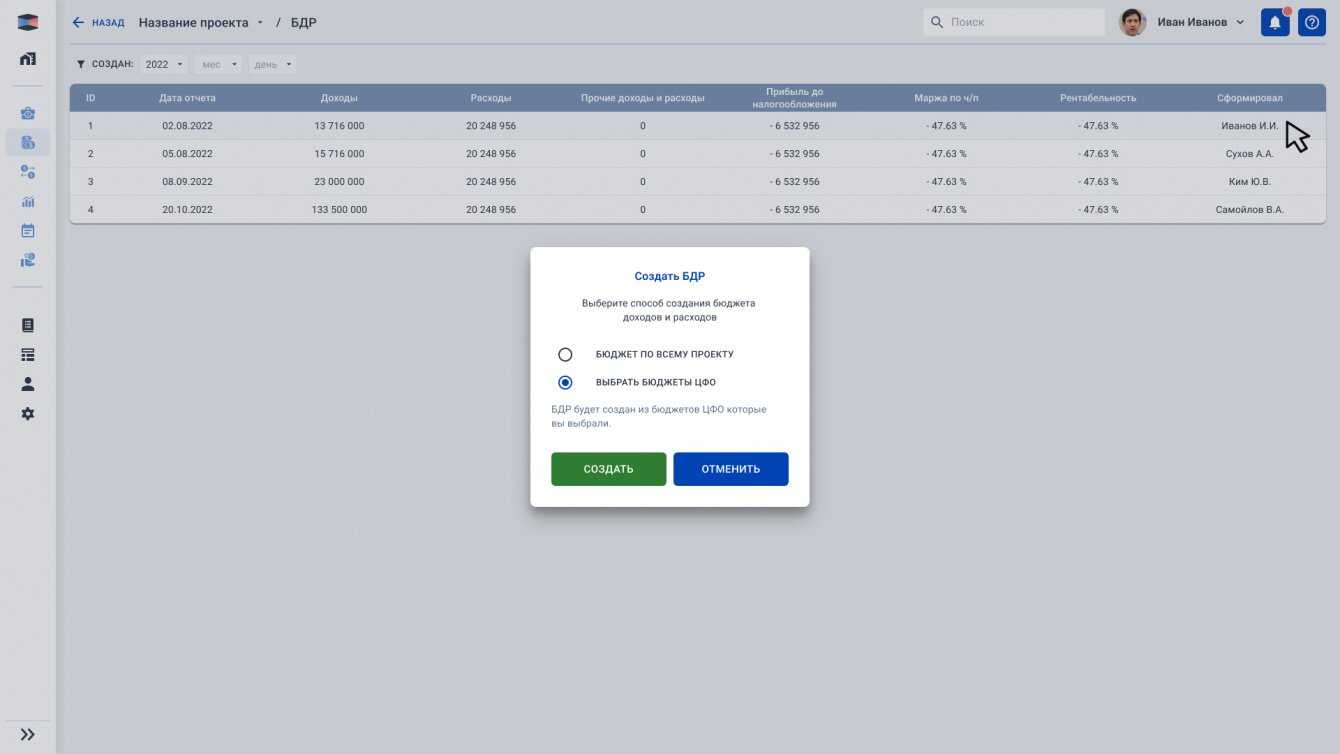The image size is (1340, 754).
Task: Click the blue 'Отменить' button
Action: click(730, 469)
